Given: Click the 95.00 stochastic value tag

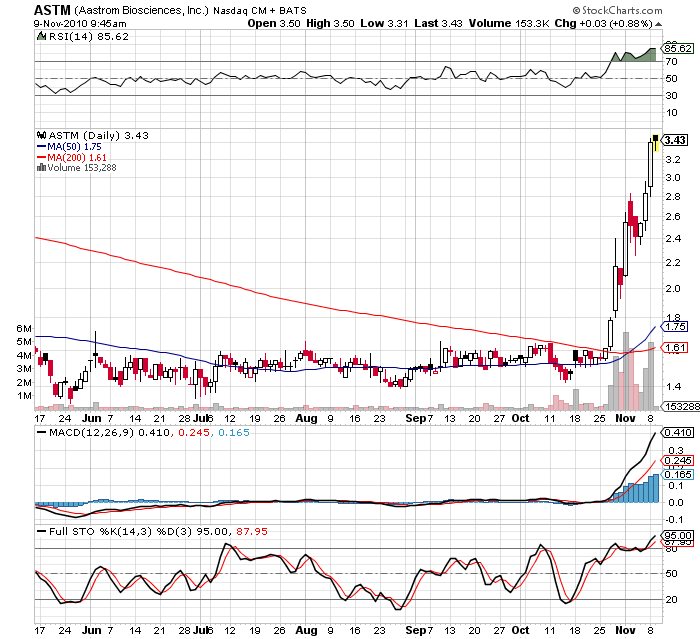Looking at the screenshot, I should click(678, 535).
